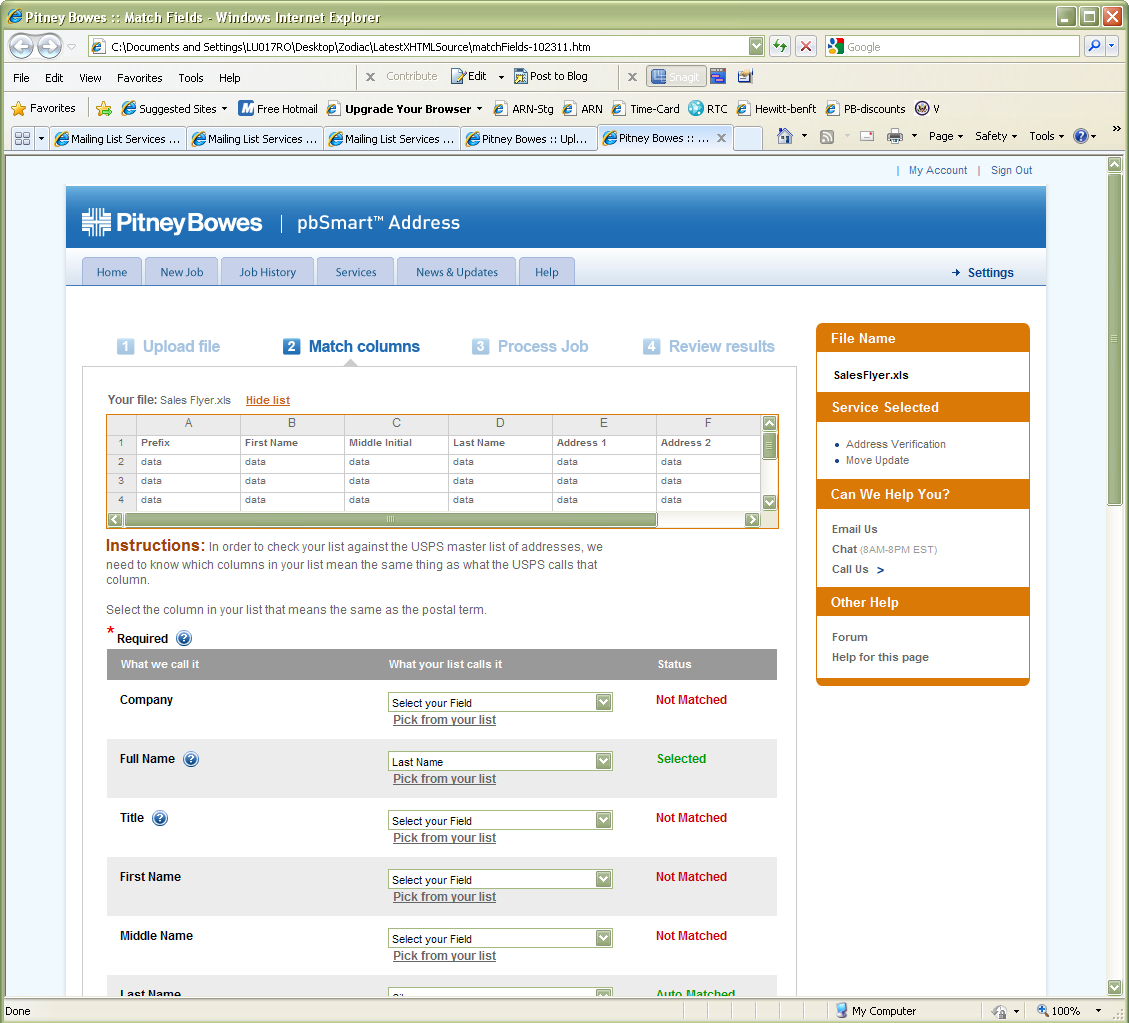This screenshot has width=1129, height=1023.
Task: Click file preview scroll down arrow
Action: pyautogui.click(x=769, y=502)
